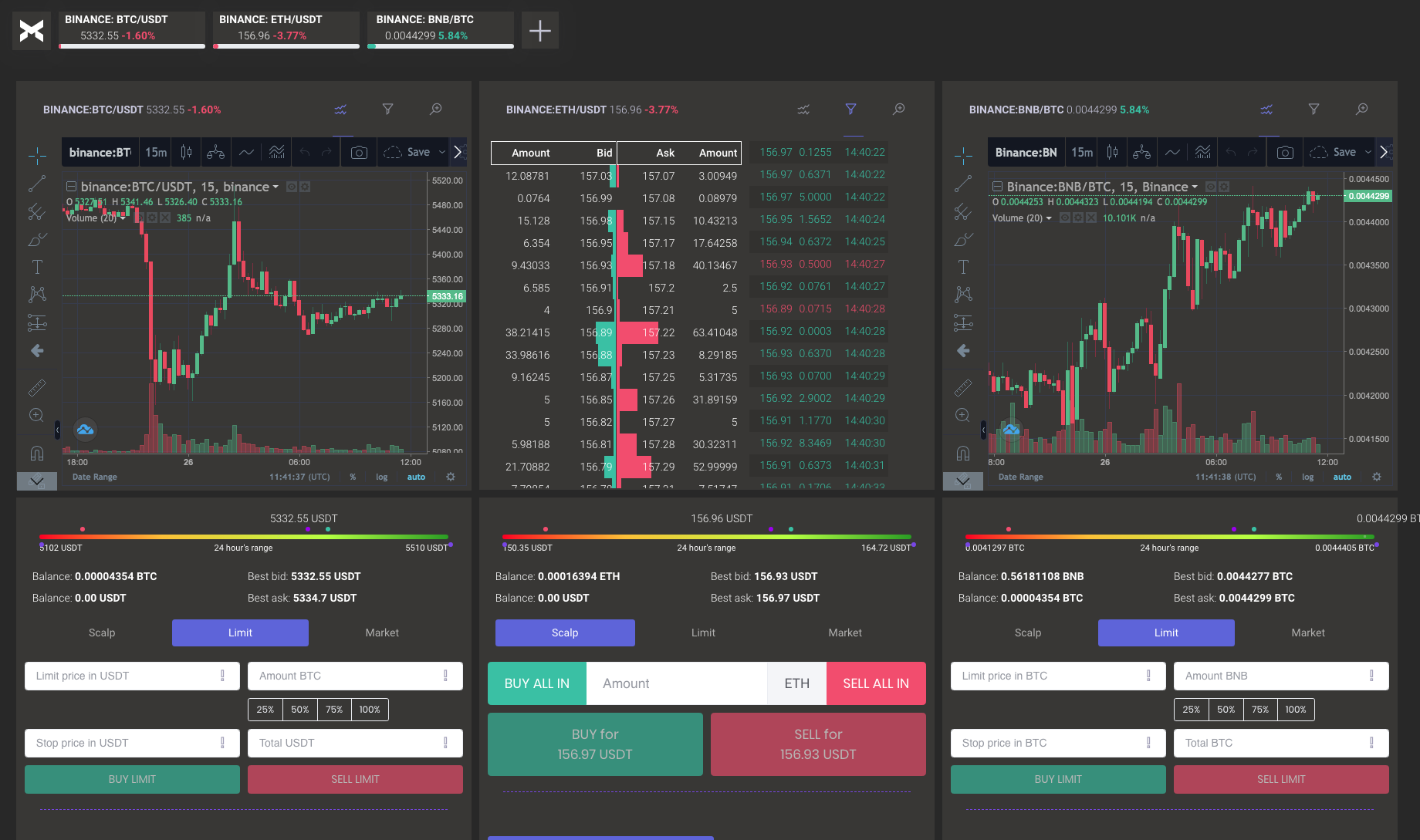Click filter funnel icon in BTC/USDT panel header
Screen dimensions: 1420x840
click(x=388, y=110)
